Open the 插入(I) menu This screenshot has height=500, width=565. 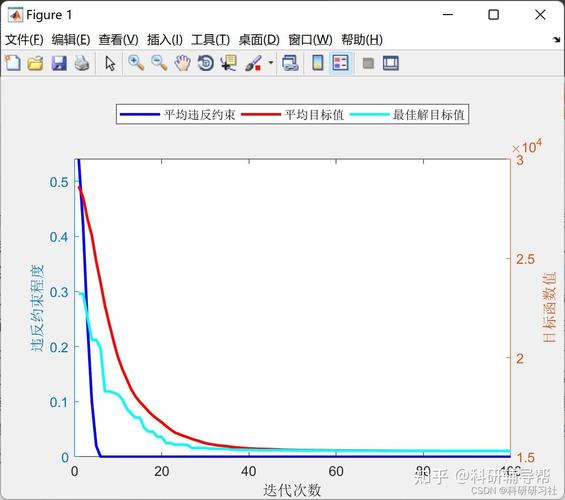pyautogui.click(x=165, y=40)
